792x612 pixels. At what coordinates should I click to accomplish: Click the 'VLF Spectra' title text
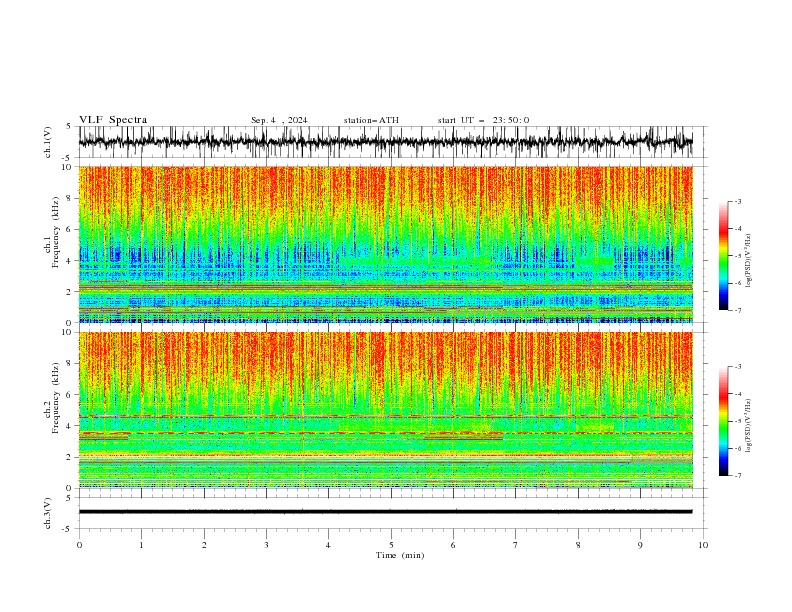113,120
